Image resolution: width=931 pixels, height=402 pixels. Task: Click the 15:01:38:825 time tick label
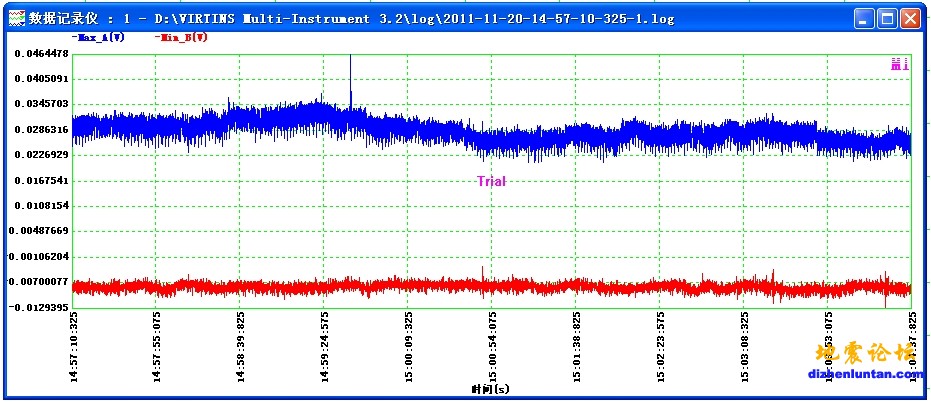(577, 346)
